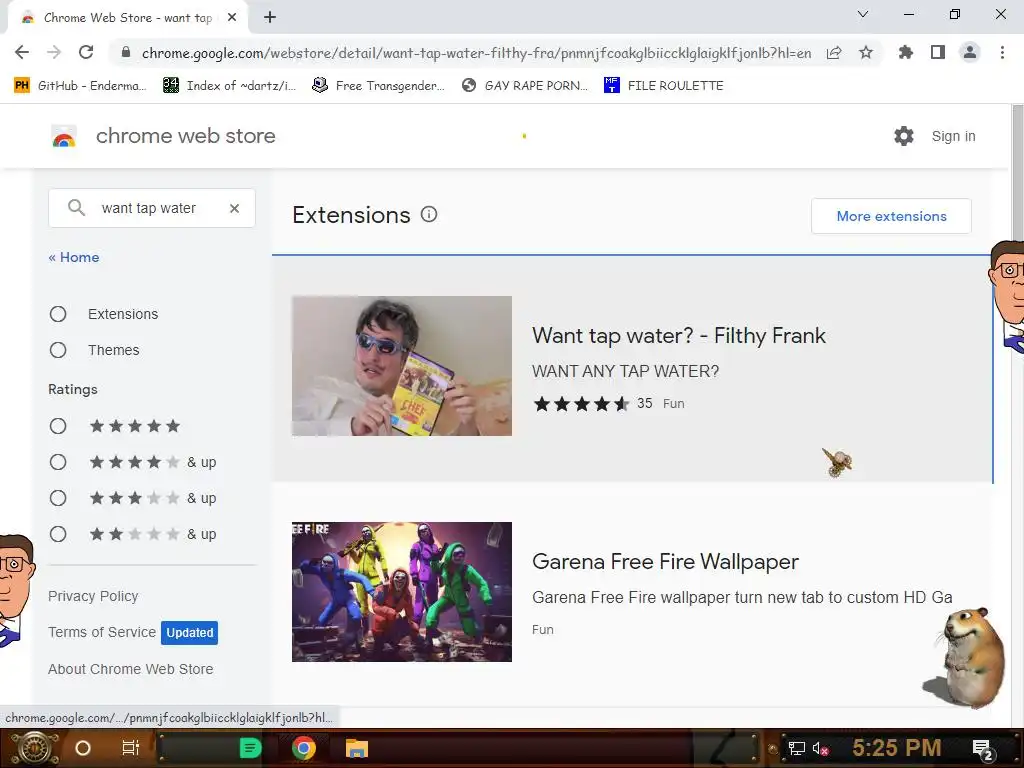Select the Chrome Web Store tab
The image size is (1024, 768).
[x=128, y=18]
